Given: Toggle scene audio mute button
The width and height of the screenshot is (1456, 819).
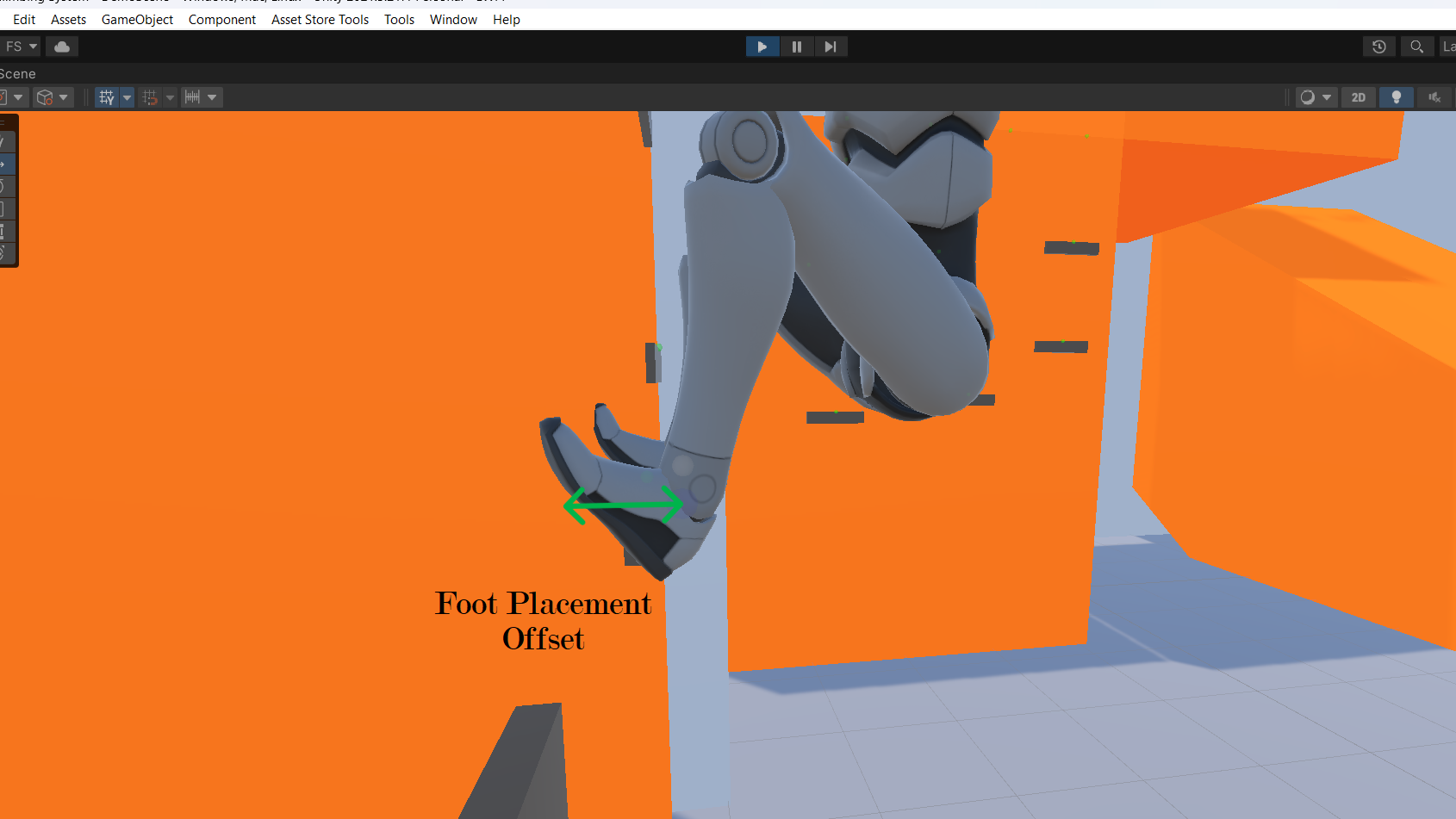Looking at the screenshot, I should coord(1434,97).
